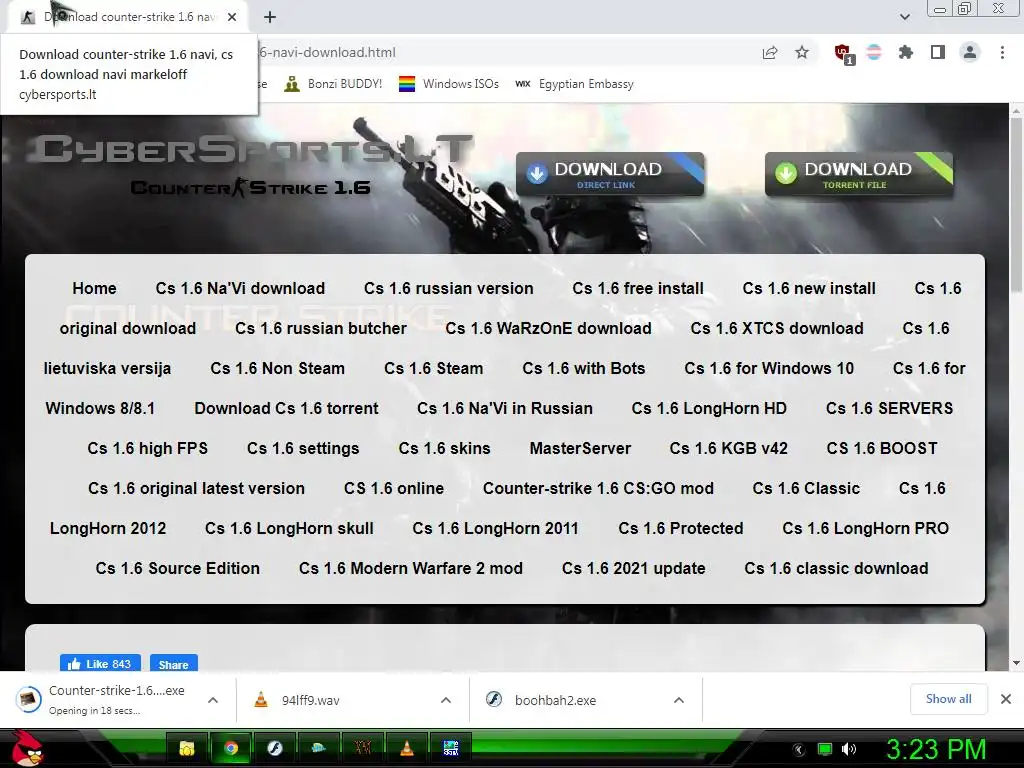Open Cs 1.6 Na'Vi in Russian link
Viewport: 1024px width, 768px height.
[x=505, y=408]
